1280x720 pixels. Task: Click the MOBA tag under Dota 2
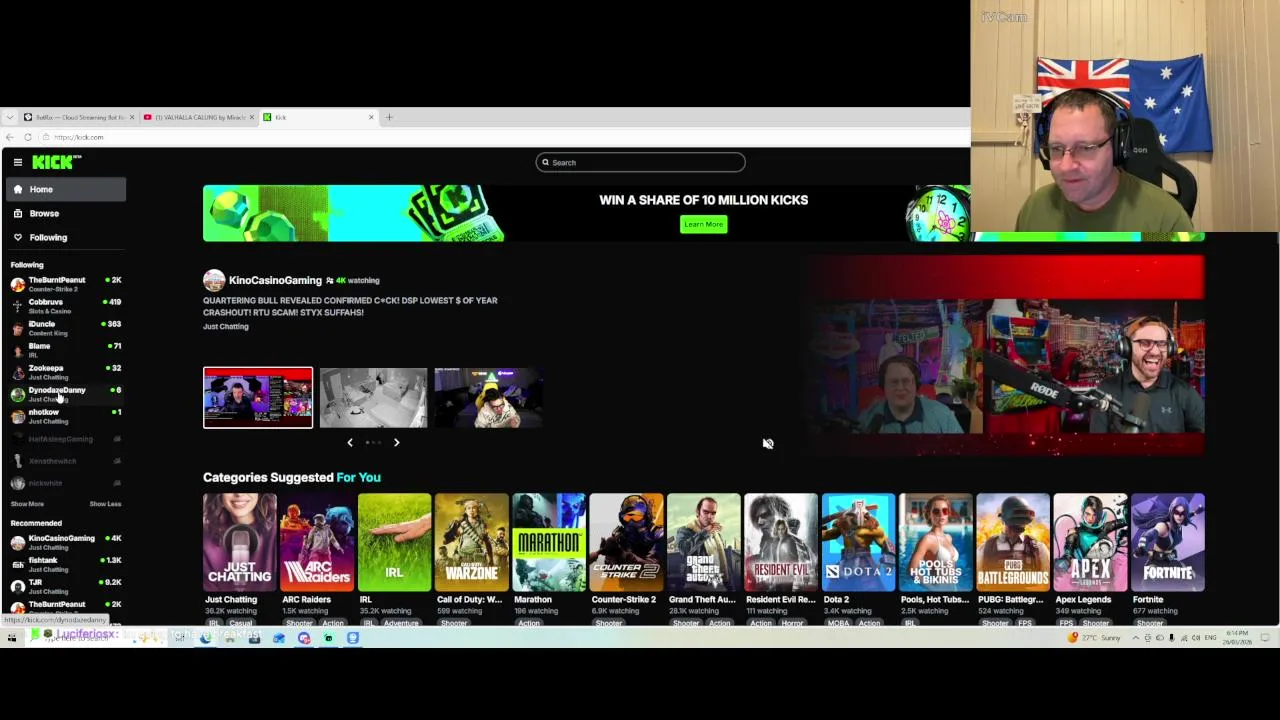click(x=838, y=623)
